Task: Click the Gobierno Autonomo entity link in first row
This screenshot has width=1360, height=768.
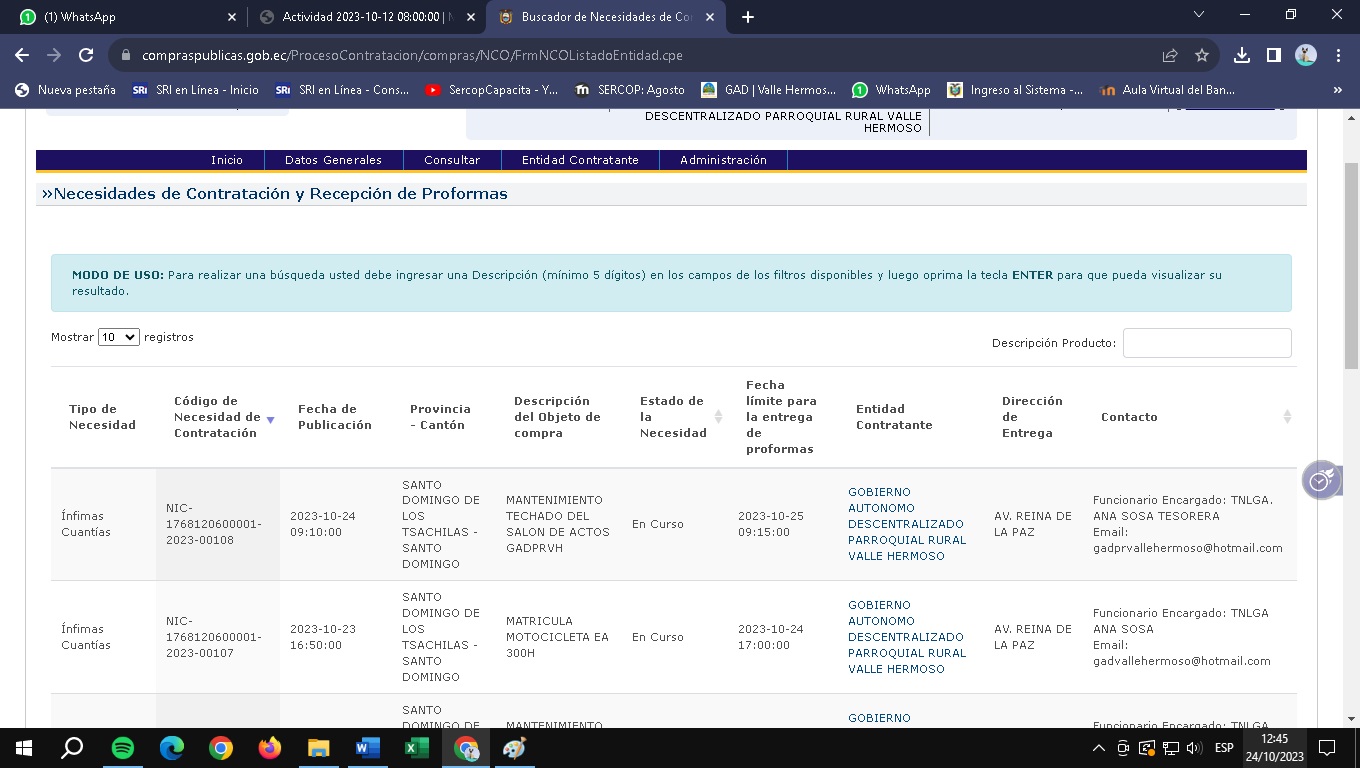Action: (x=906, y=524)
